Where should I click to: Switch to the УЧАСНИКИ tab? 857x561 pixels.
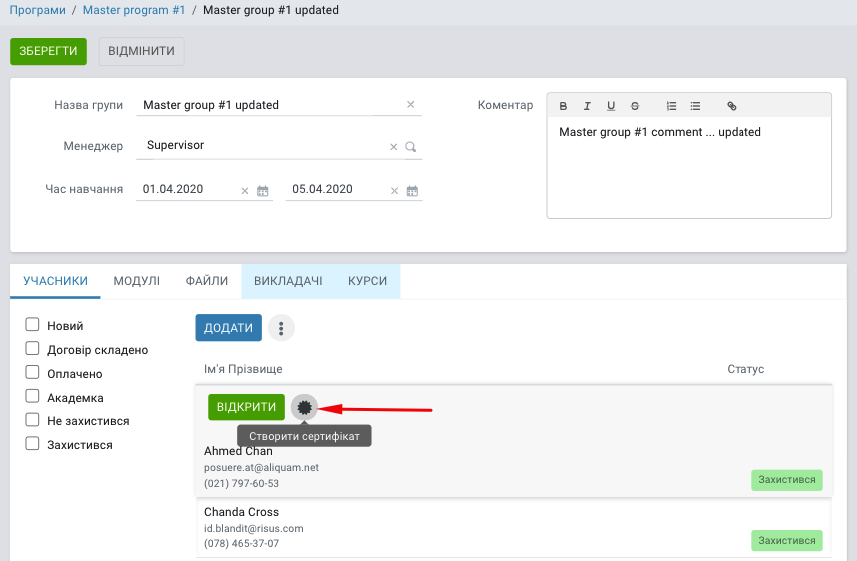[x=55, y=281]
